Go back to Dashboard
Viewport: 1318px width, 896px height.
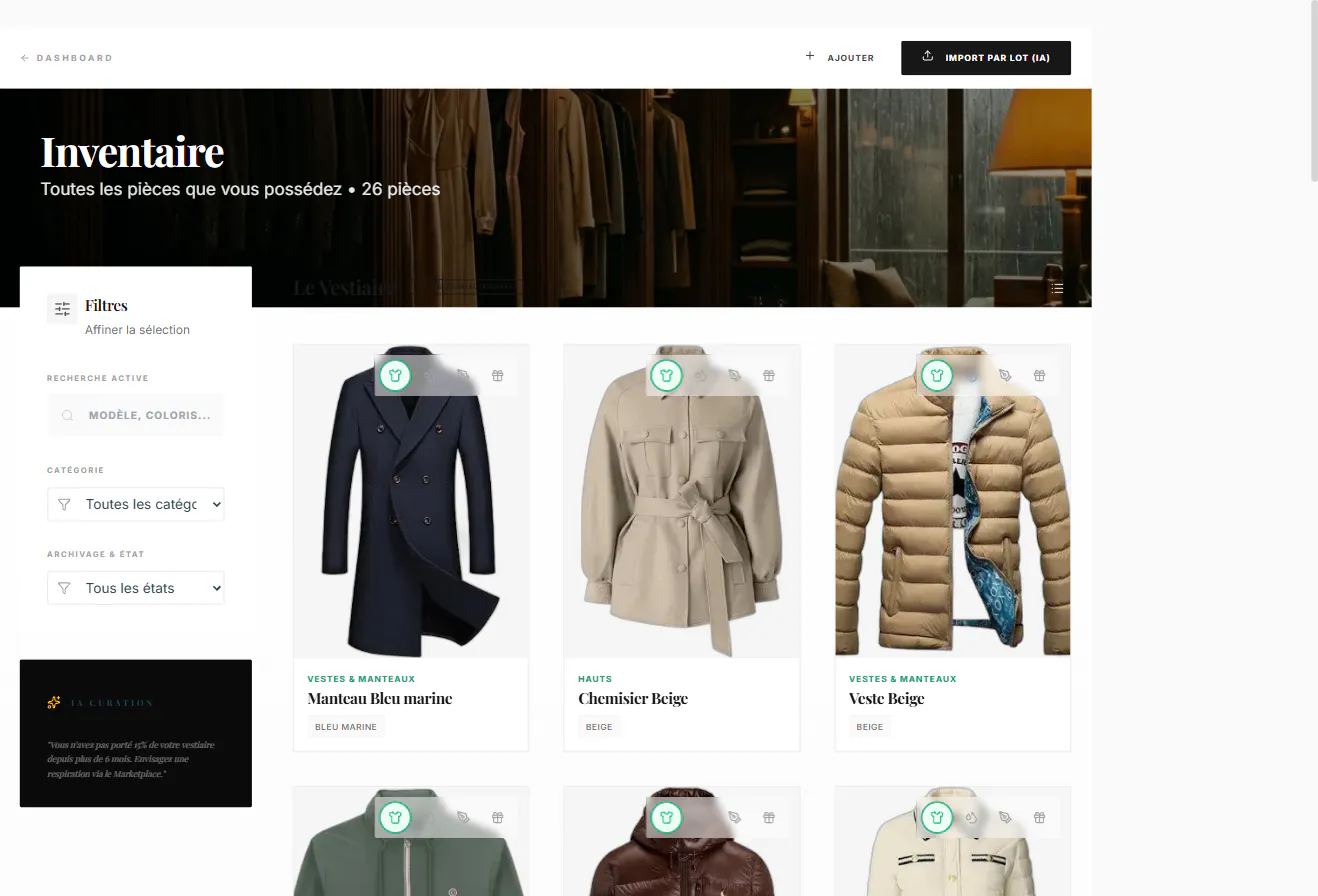point(67,58)
